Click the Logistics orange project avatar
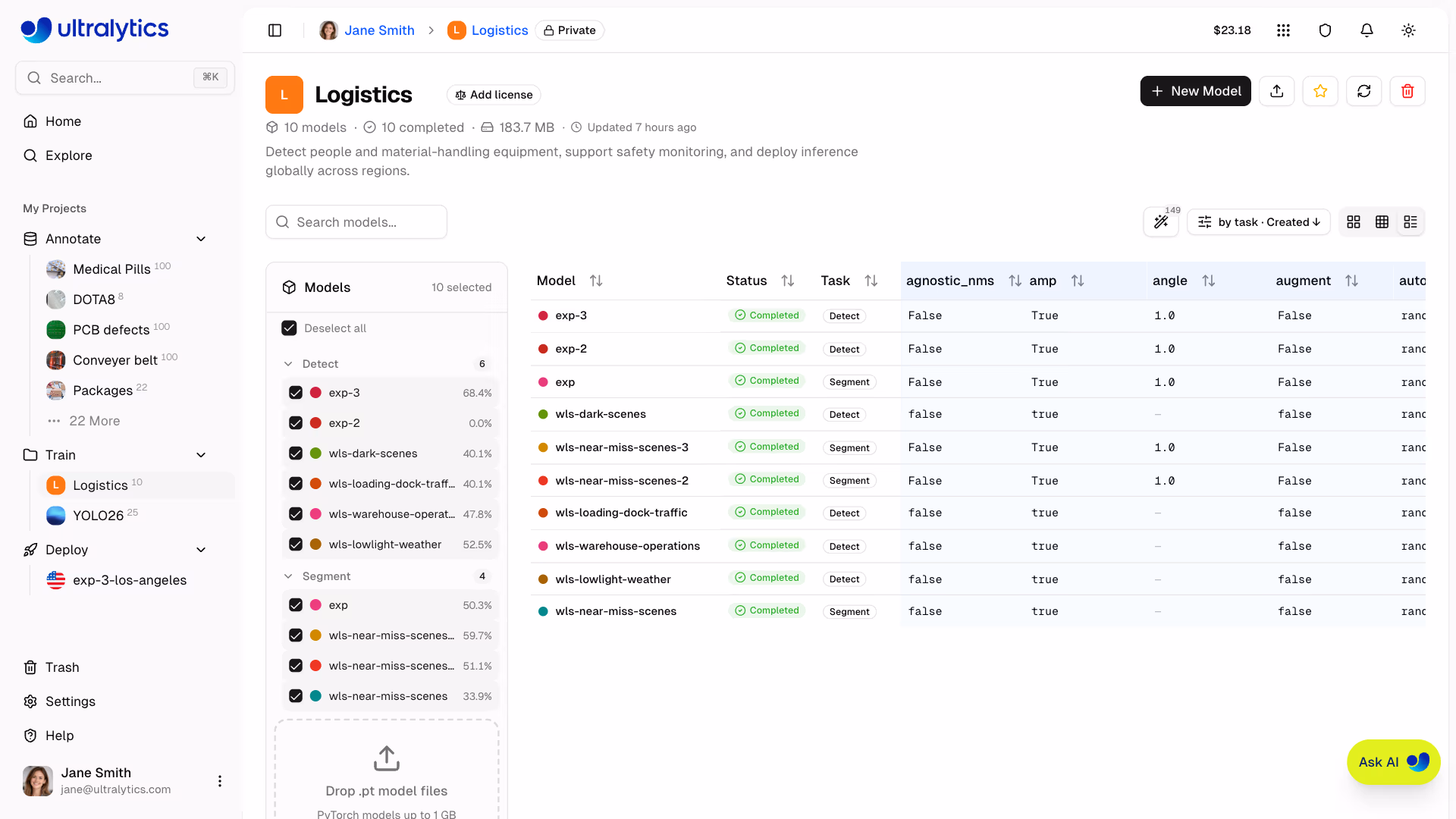 click(x=284, y=95)
